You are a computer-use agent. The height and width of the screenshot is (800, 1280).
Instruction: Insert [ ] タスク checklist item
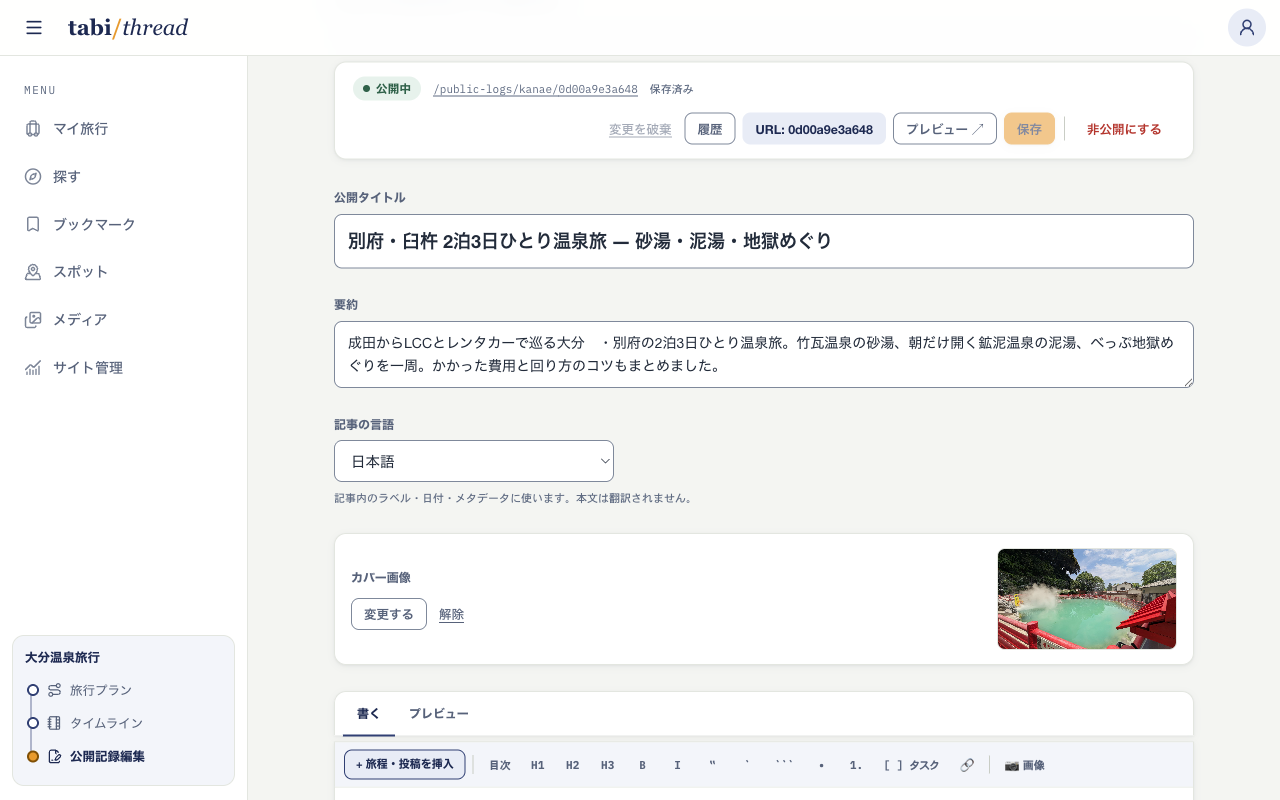pos(911,765)
